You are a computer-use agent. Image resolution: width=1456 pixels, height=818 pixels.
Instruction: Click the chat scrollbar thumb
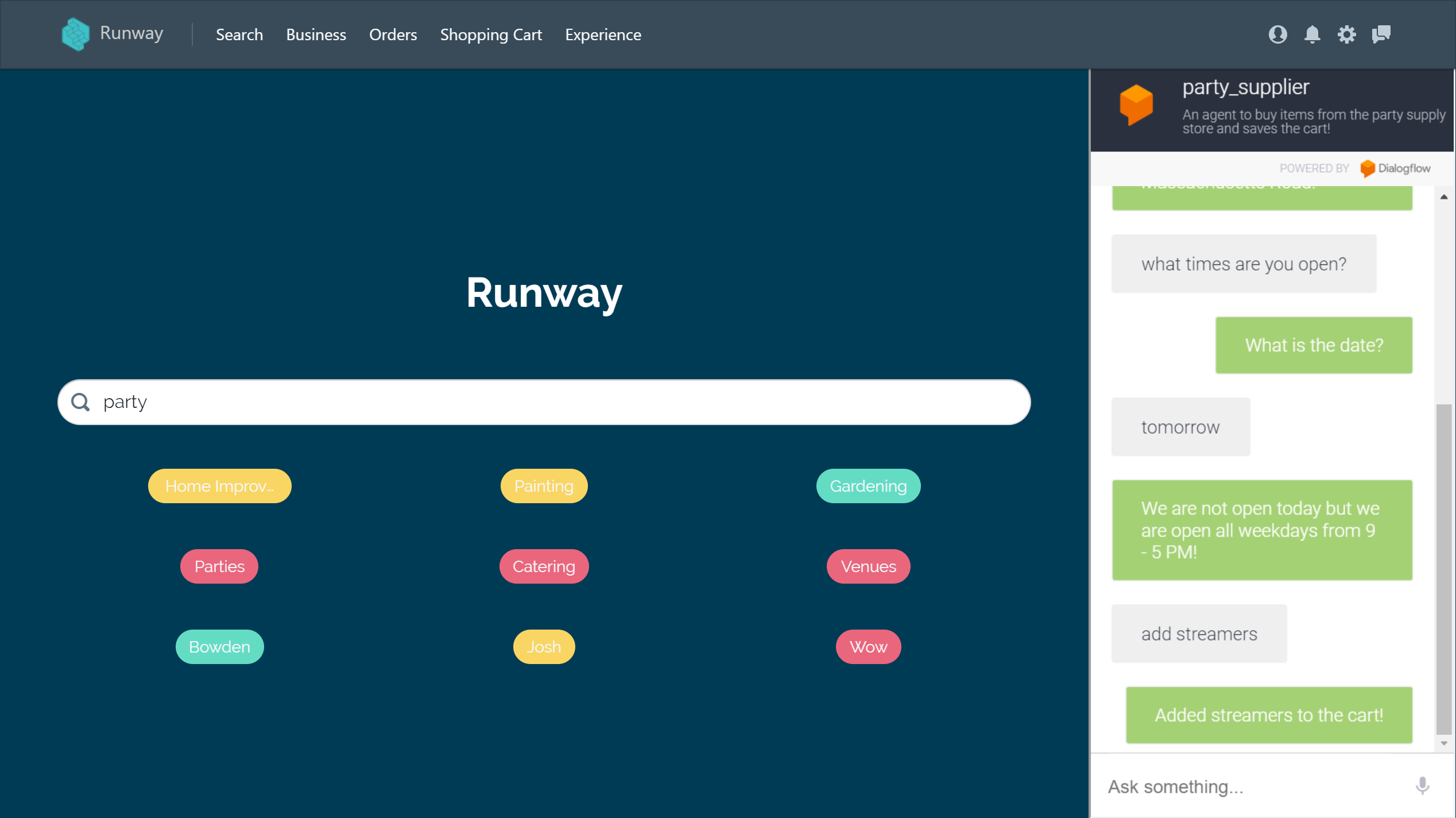click(x=1443, y=569)
